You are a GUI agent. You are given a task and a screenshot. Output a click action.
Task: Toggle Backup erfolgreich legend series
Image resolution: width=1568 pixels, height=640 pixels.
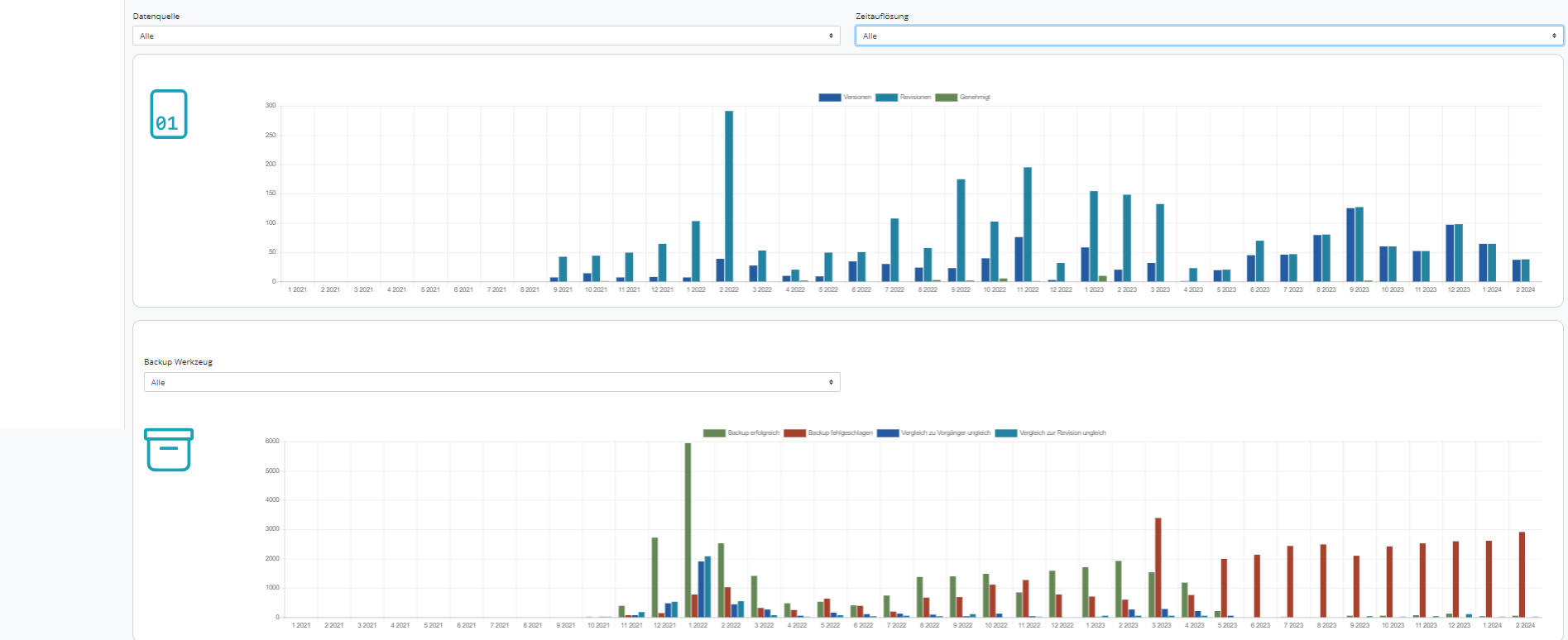(741, 433)
